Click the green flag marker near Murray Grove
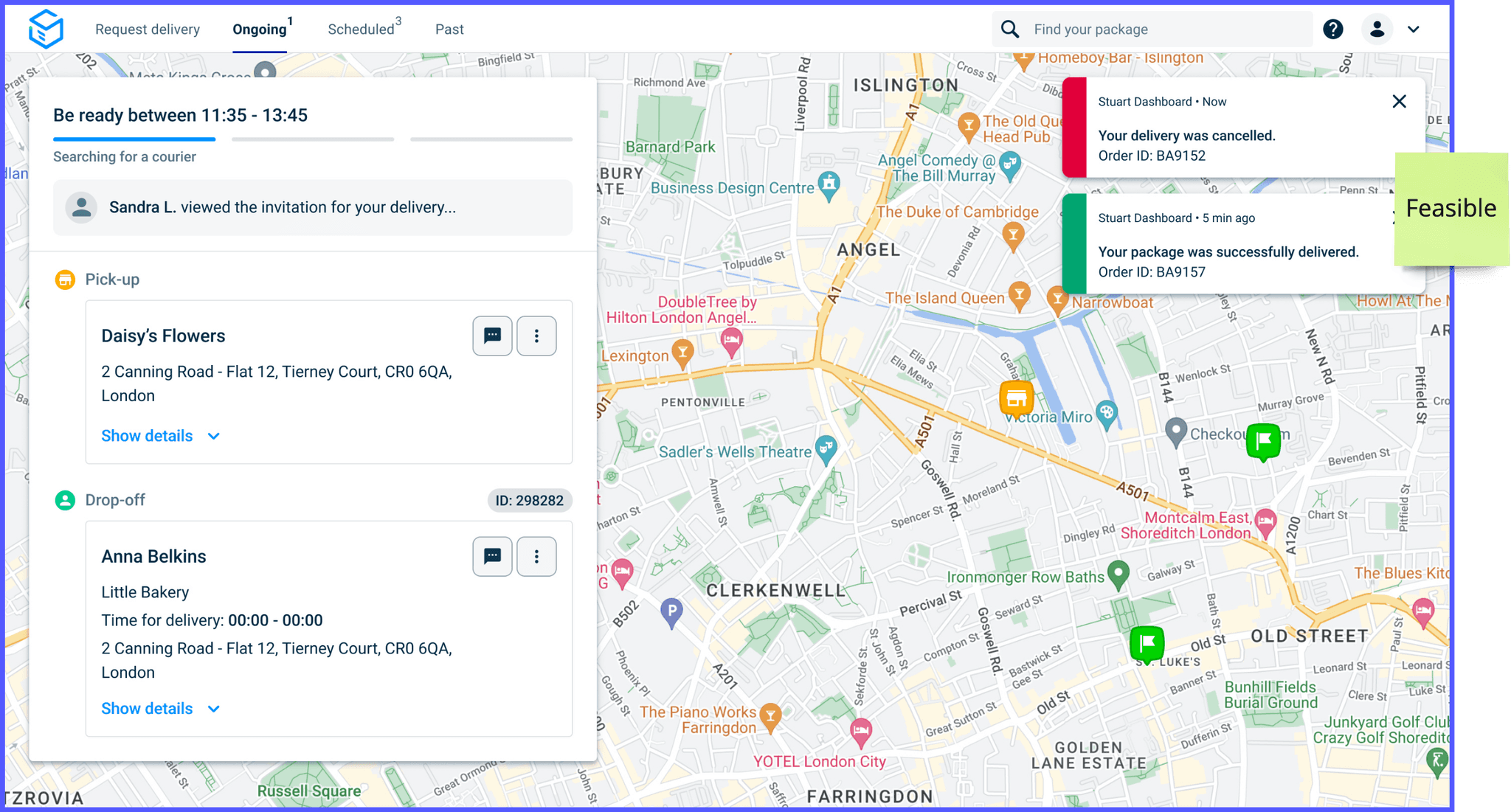This screenshot has width=1511, height=812. (1263, 443)
